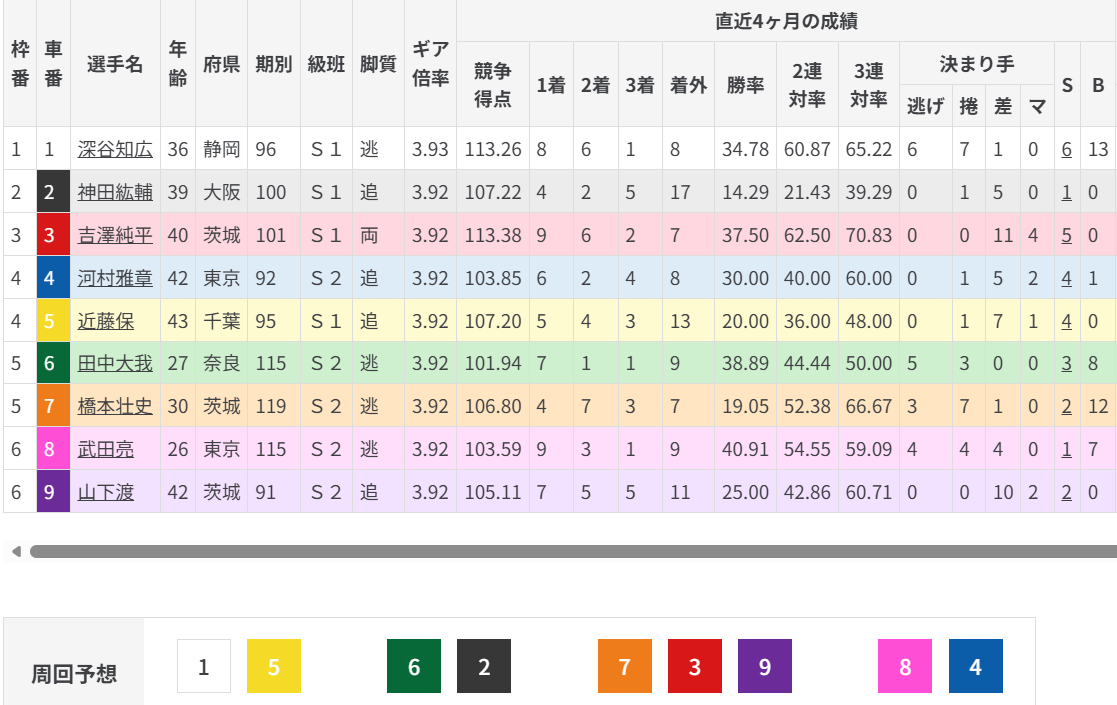Click S column link in 深谷知広 row

[1067, 149]
